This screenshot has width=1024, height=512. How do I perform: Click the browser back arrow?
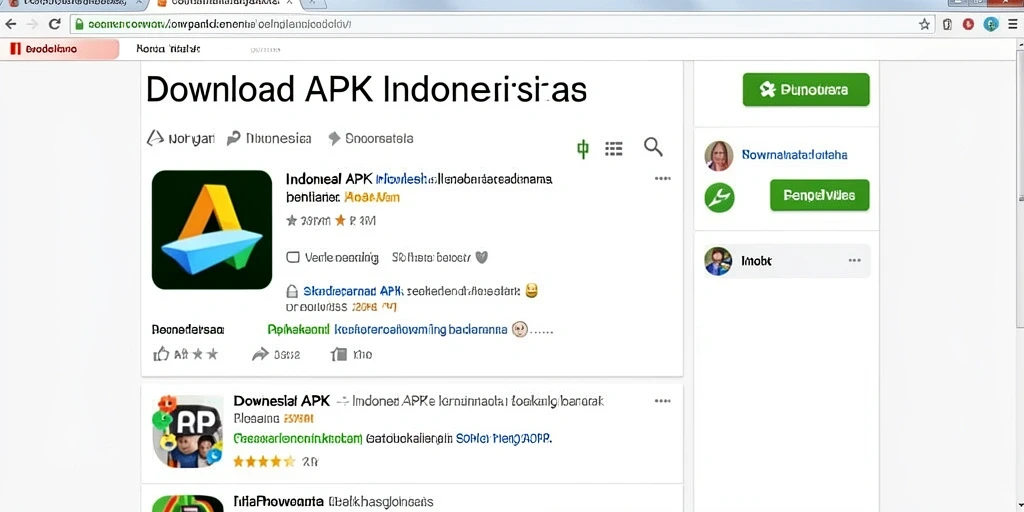[10, 24]
